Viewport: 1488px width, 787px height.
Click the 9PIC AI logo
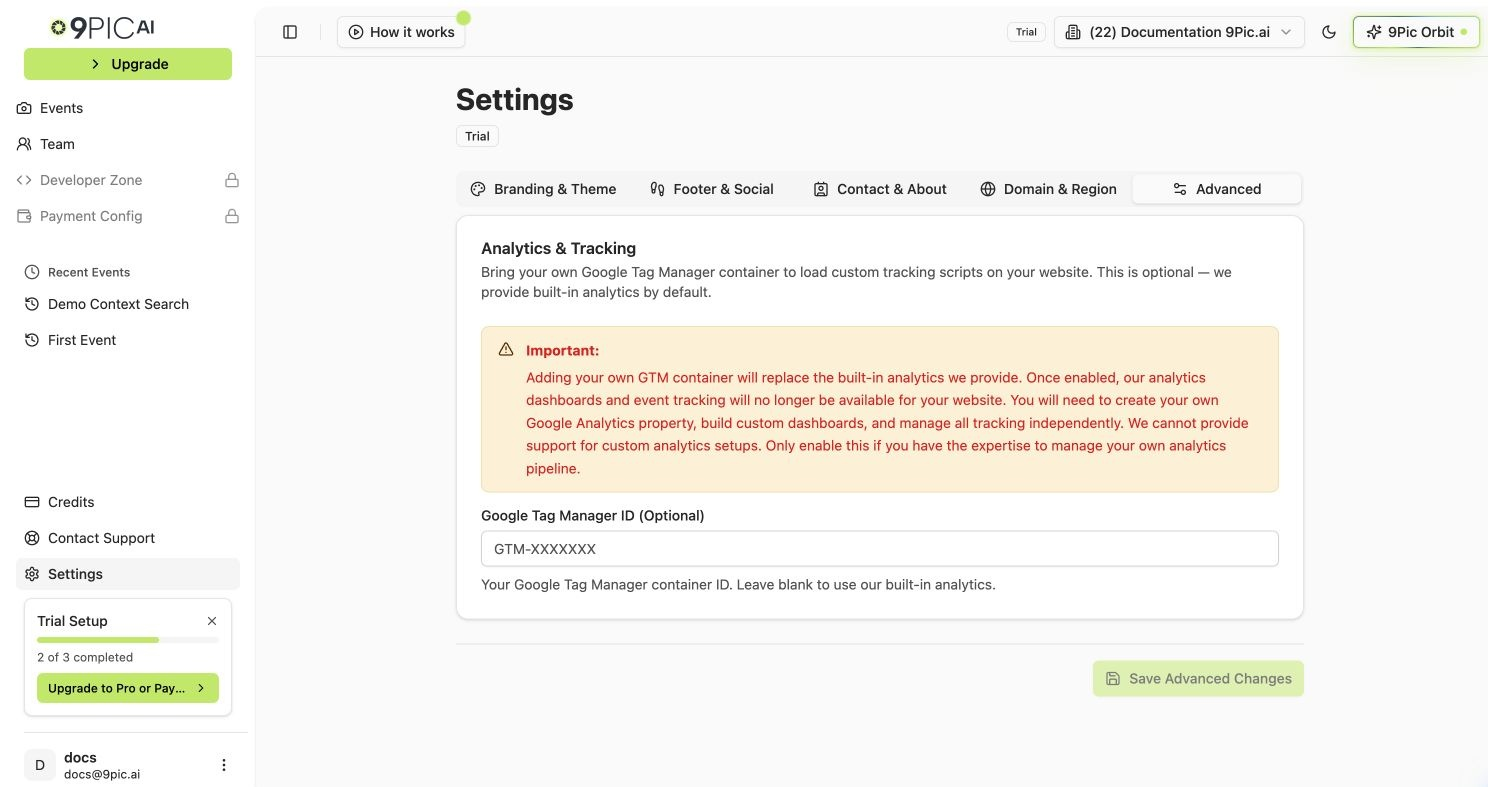point(103,28)
